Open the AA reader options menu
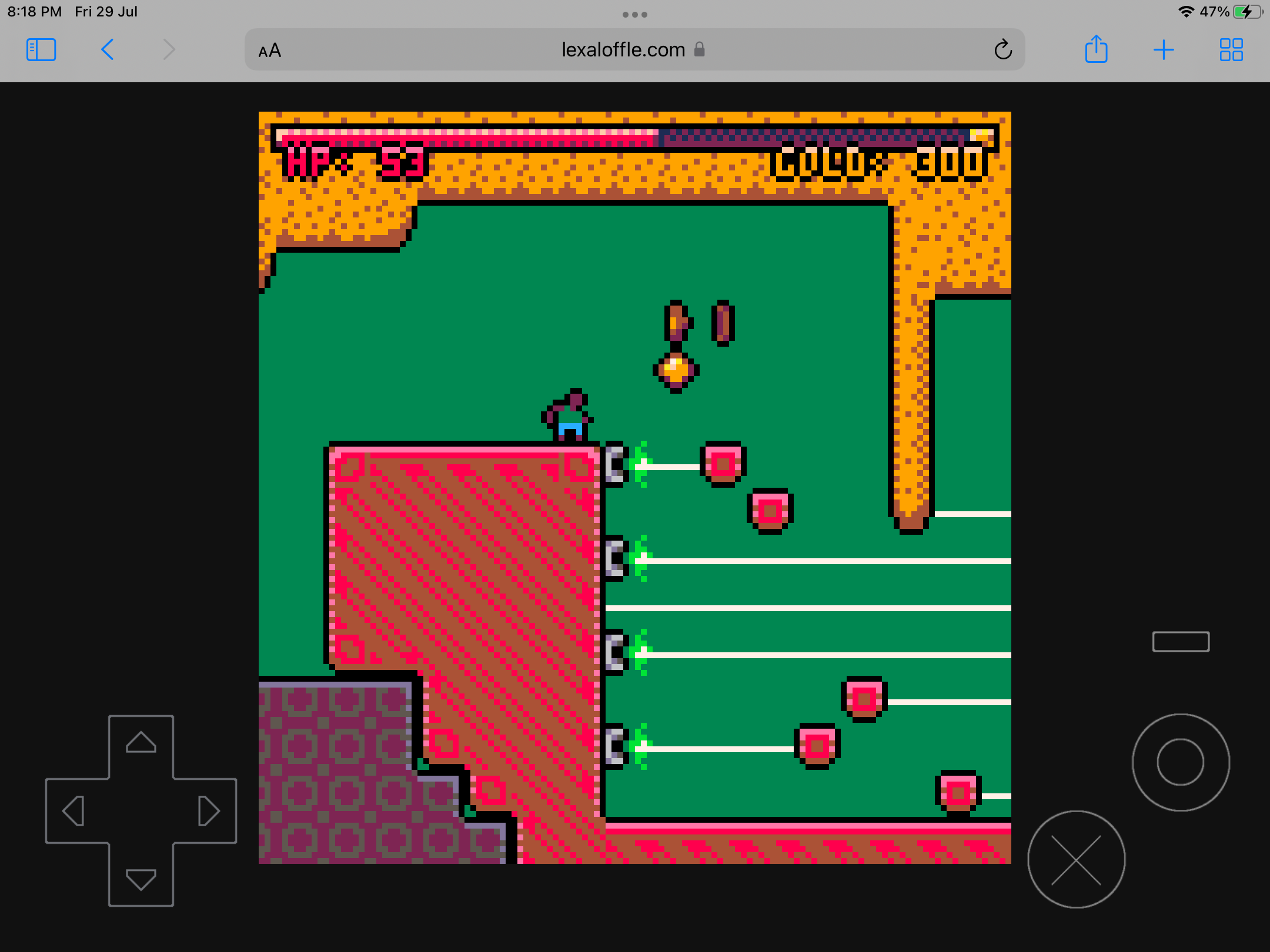The image size is (1270, 952). point(270,51)
